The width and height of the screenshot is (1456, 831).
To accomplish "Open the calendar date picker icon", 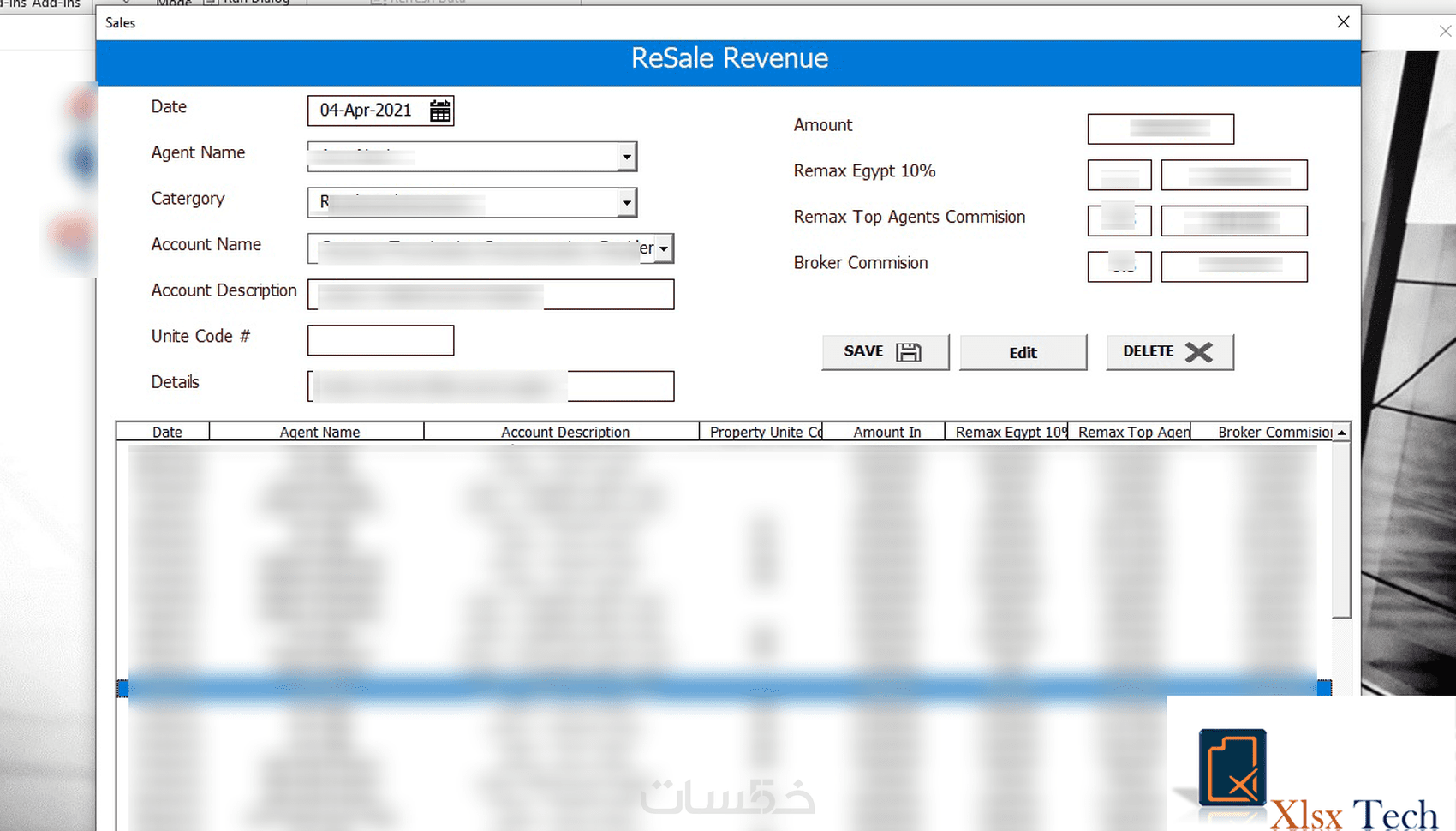I will pos(440,111).
